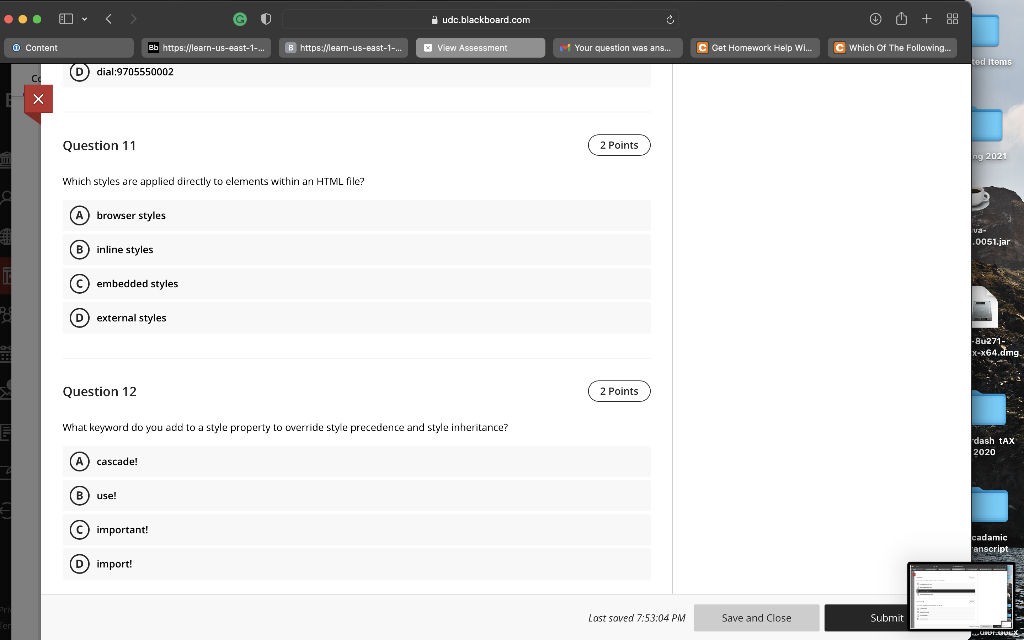Click the Share icon in the toolbar

click(901, 18)
